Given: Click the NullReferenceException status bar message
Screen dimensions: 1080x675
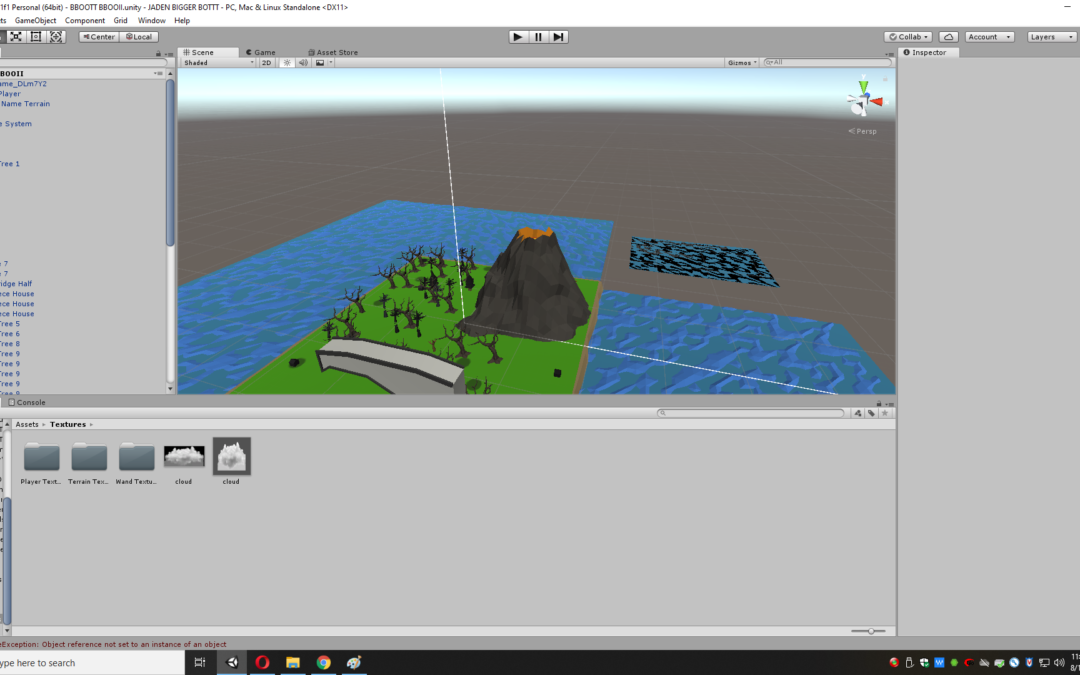Looking at the screenshot, I should 114,645.
